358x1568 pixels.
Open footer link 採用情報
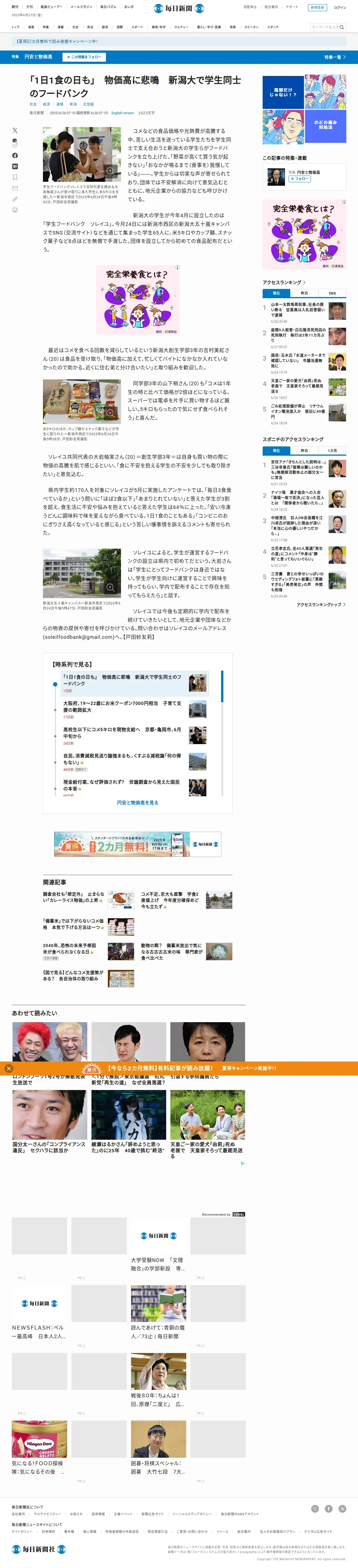coord(98,1514)
